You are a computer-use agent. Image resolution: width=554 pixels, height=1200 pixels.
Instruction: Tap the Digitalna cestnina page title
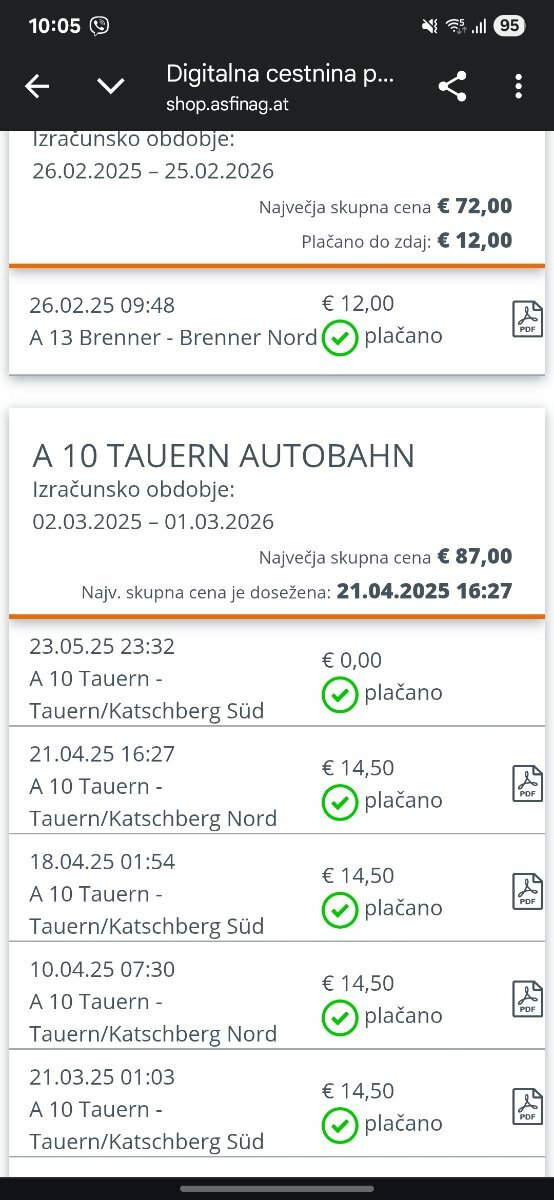point(280,73)
